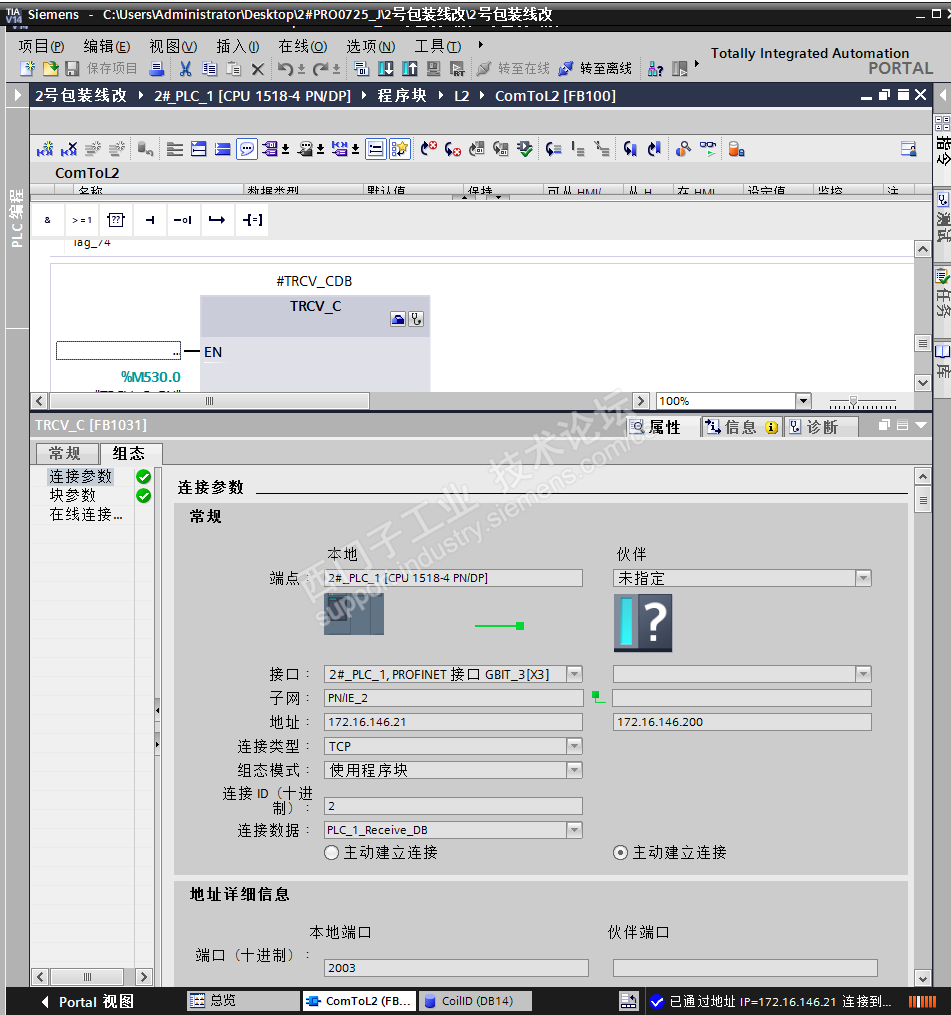951x1015 pixels.
Task: Select partner active connection establishment radio button
Action: pyautogui.click(x=620, y=853)
